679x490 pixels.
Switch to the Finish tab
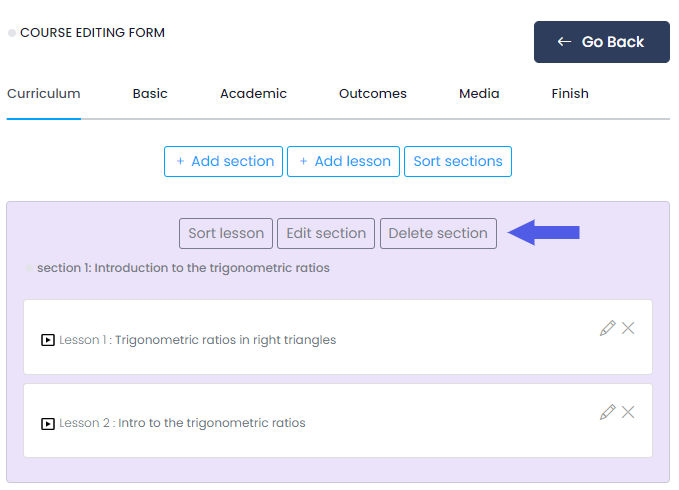[x=570, y=94]
